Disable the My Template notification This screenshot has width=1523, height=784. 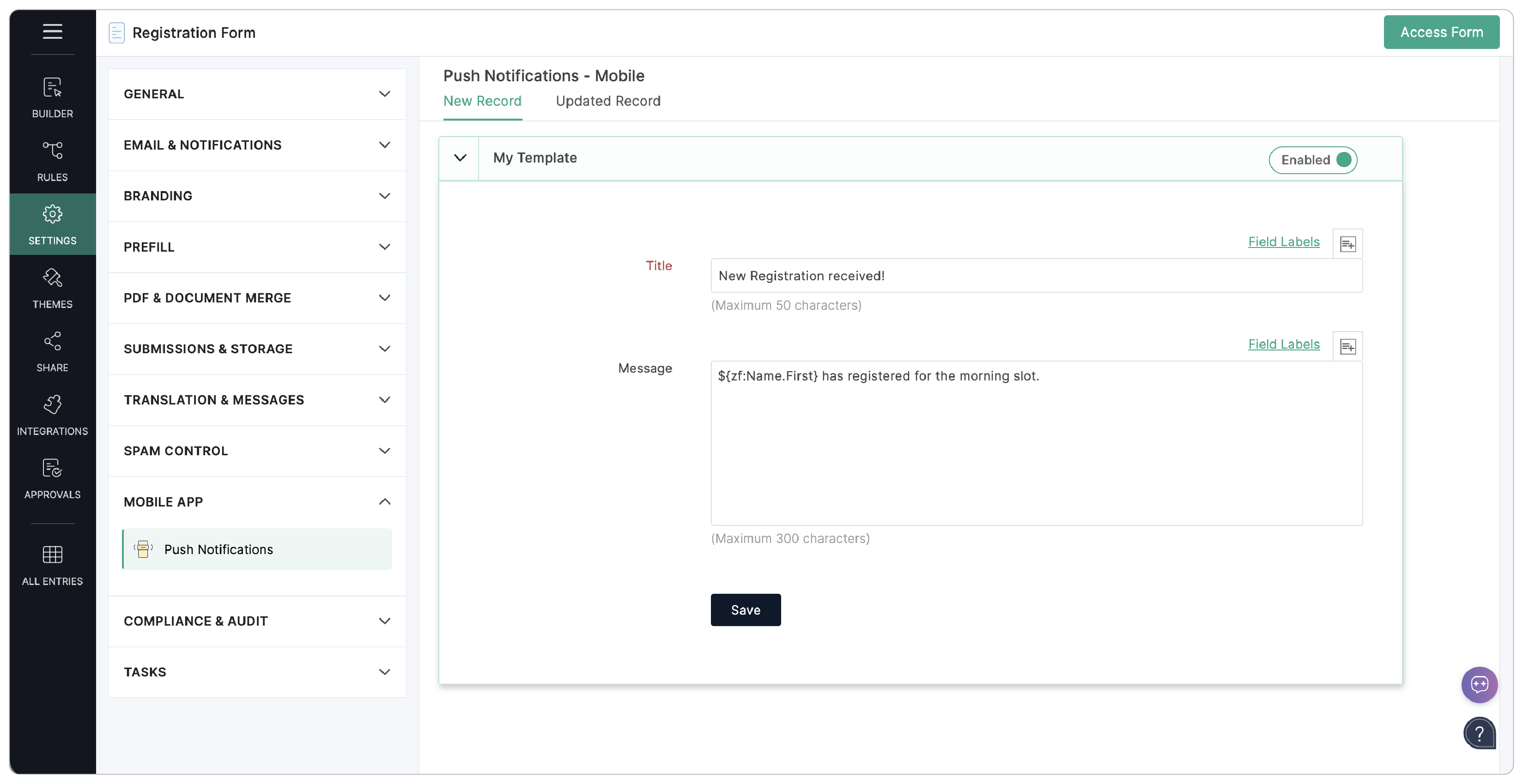(1313, 159)
